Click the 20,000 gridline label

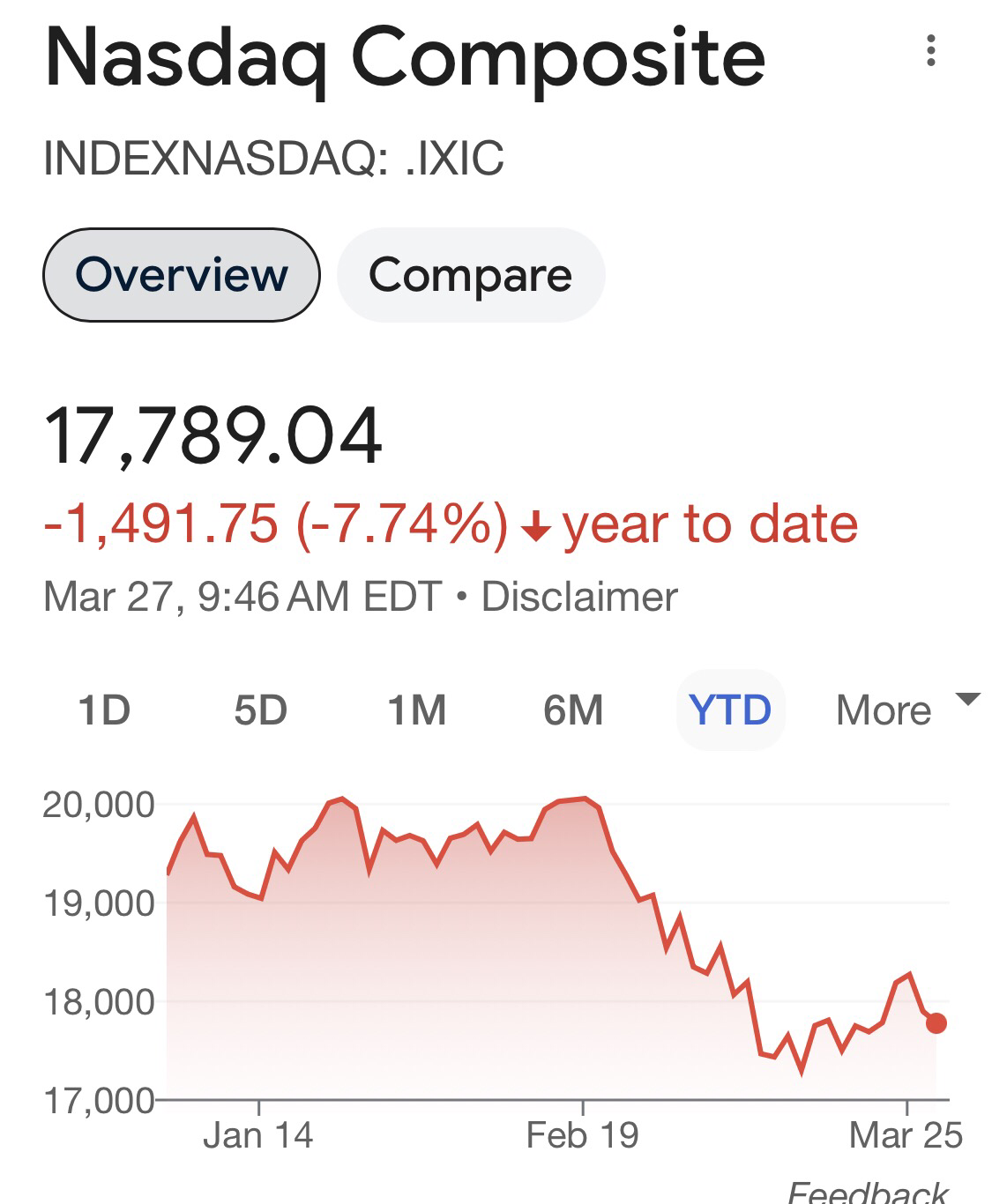(x=99, y=805)
